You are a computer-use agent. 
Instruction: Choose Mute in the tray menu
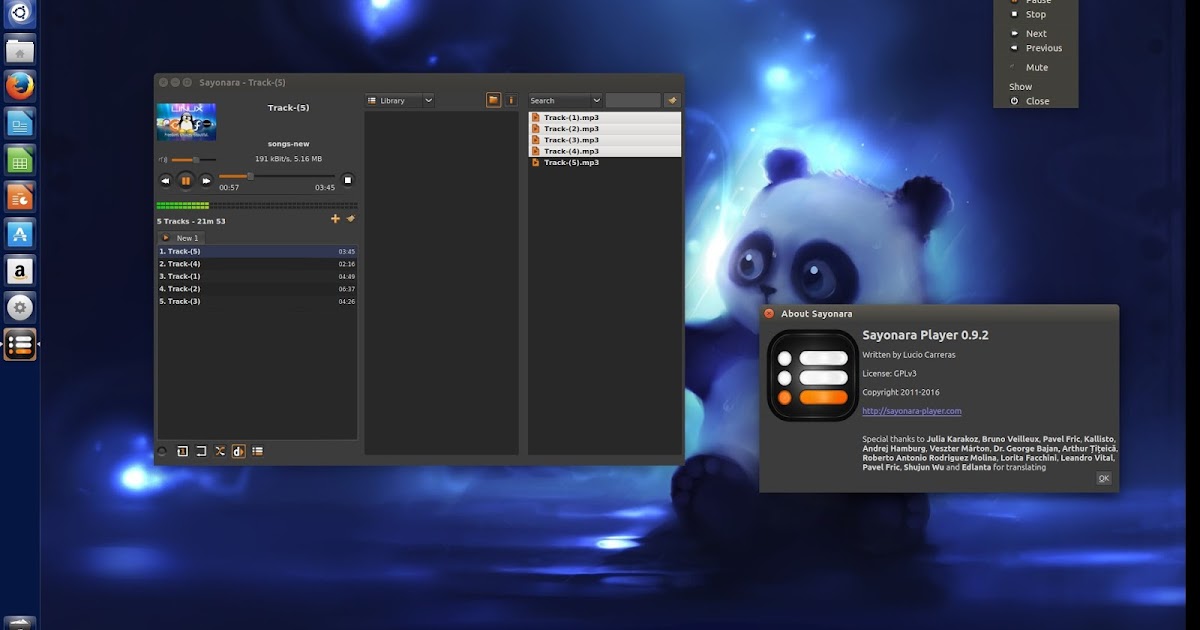[1037, 68]
